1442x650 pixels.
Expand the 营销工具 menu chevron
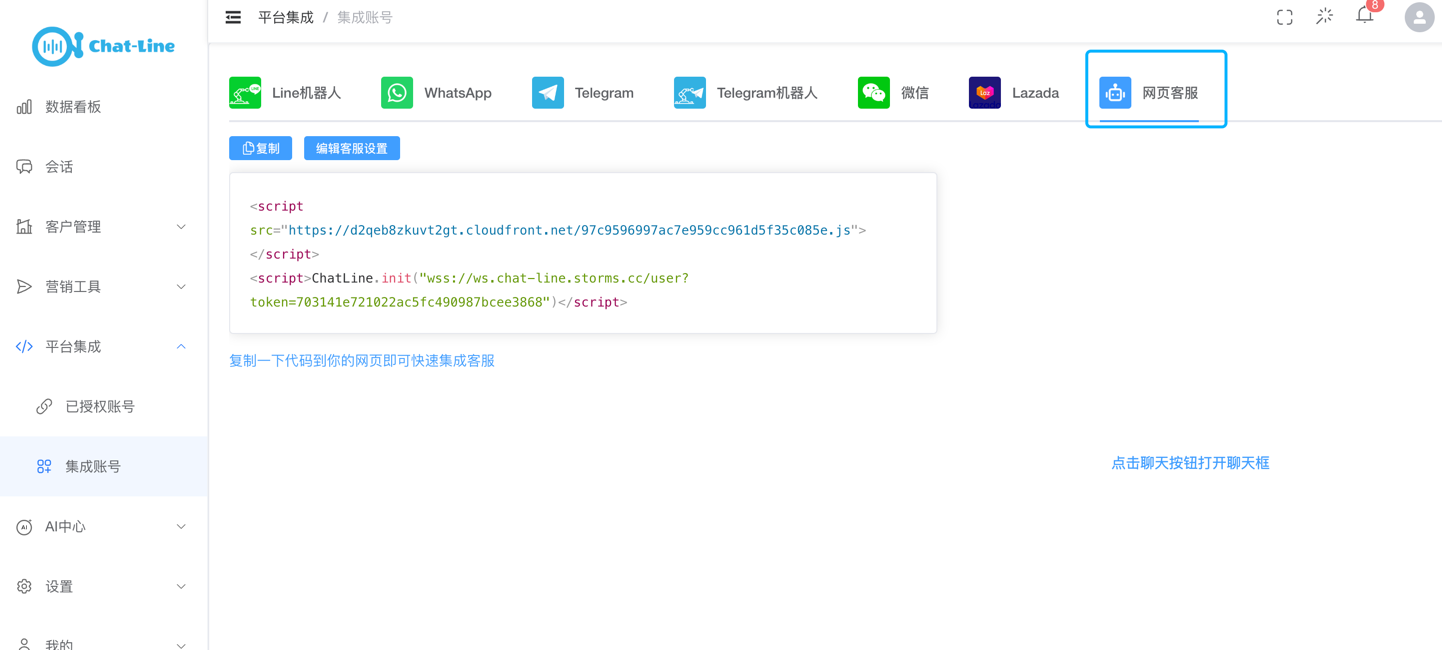(181, 287)
